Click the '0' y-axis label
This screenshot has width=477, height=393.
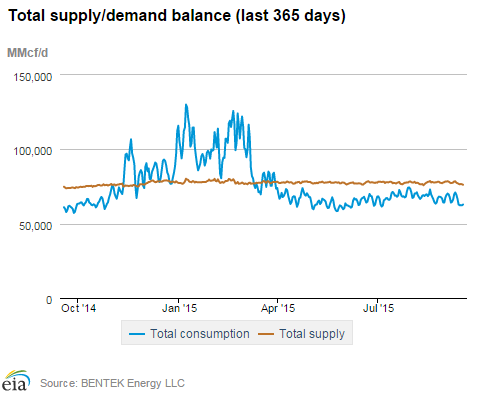coord(49,300)
